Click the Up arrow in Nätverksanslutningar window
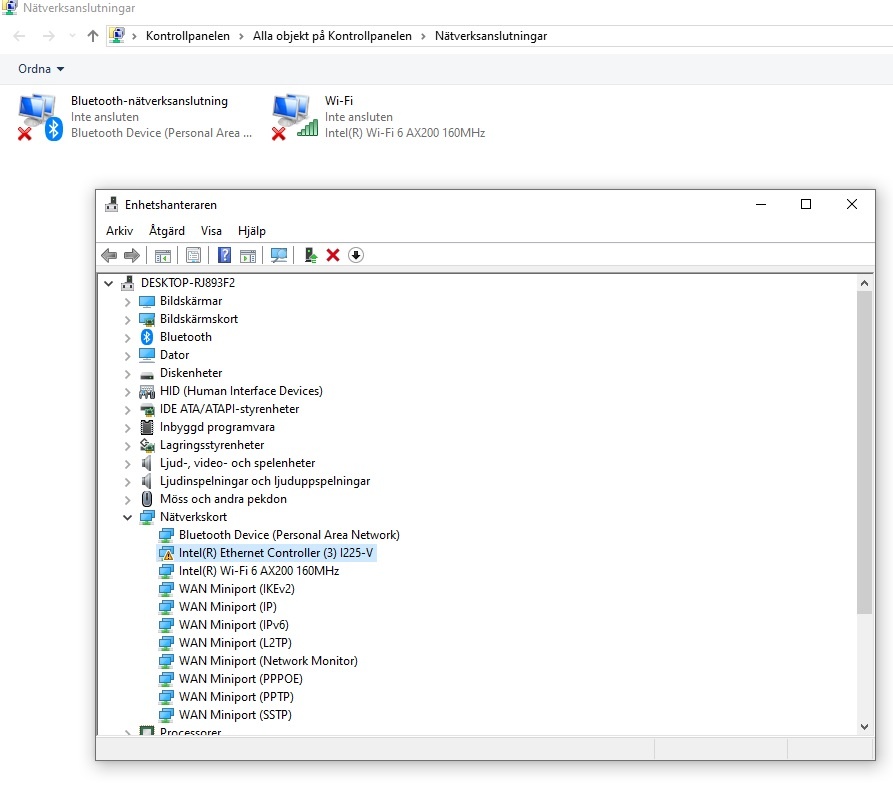Screen dimensions: 893x787 point(93,36)
